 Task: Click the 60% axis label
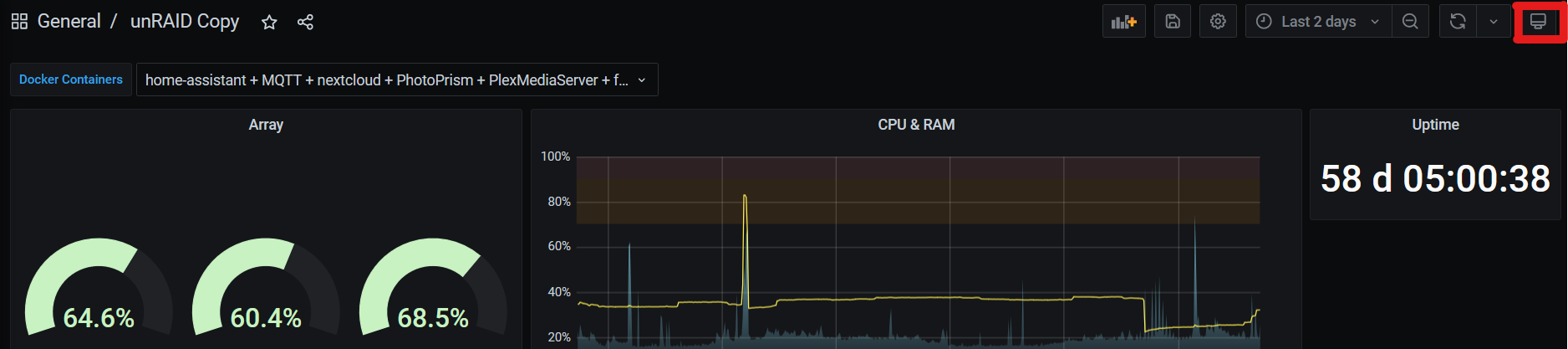coord(558,246)
